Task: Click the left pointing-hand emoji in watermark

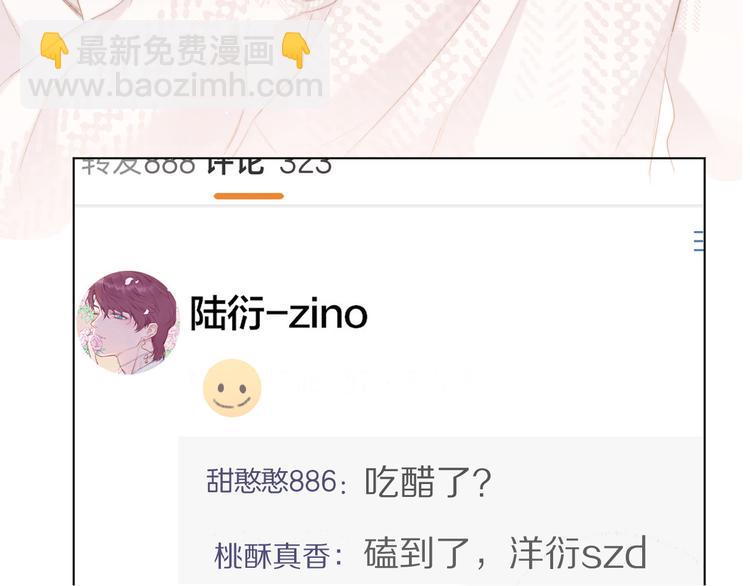Action: (x=54, y=50)
